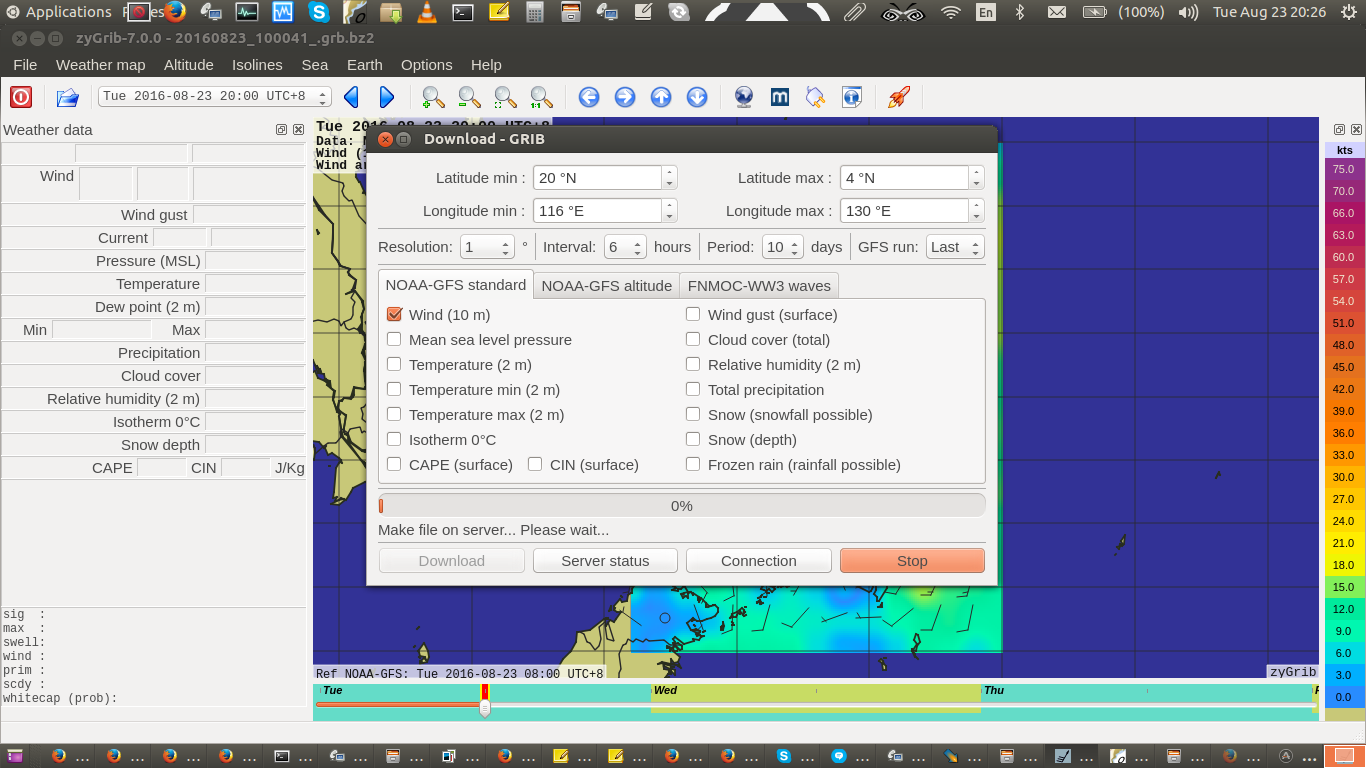Open GFS run dropdown showing Last
Viewport: 1366px width, 768px height.
(x=955, y=247)
